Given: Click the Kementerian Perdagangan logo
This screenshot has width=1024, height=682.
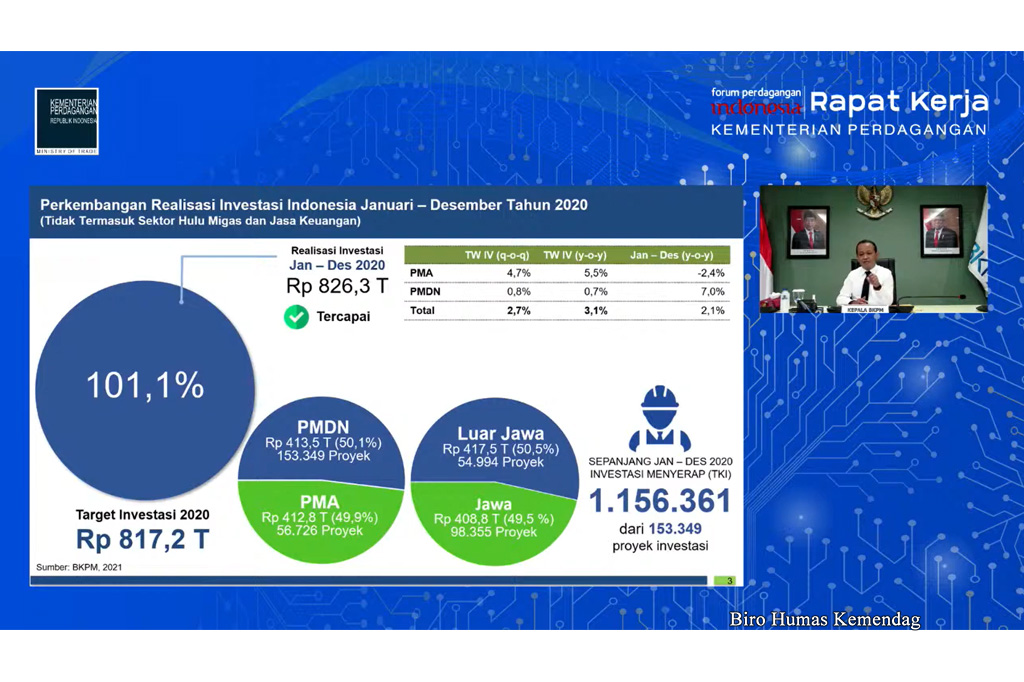Looking at the screenshot, I should pos(67,122).
